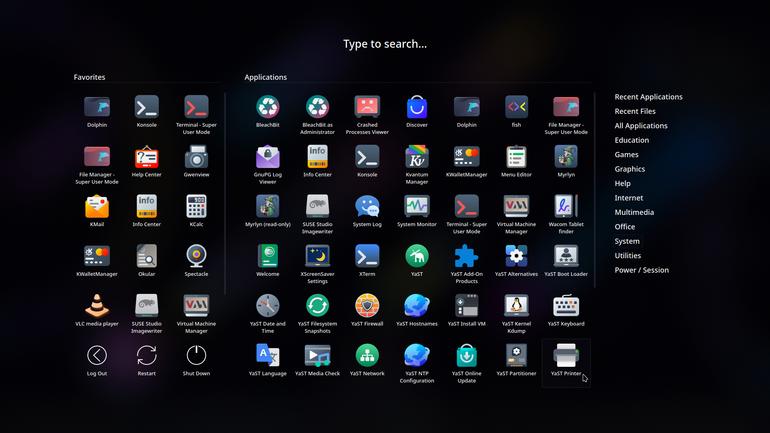Launch VLC media player

(x=97, y=310)
